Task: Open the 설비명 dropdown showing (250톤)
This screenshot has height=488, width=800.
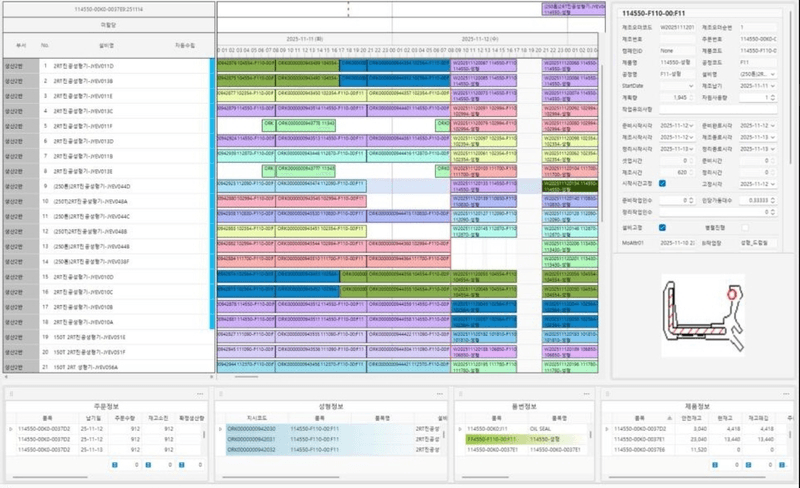Action: pos(758,74)
